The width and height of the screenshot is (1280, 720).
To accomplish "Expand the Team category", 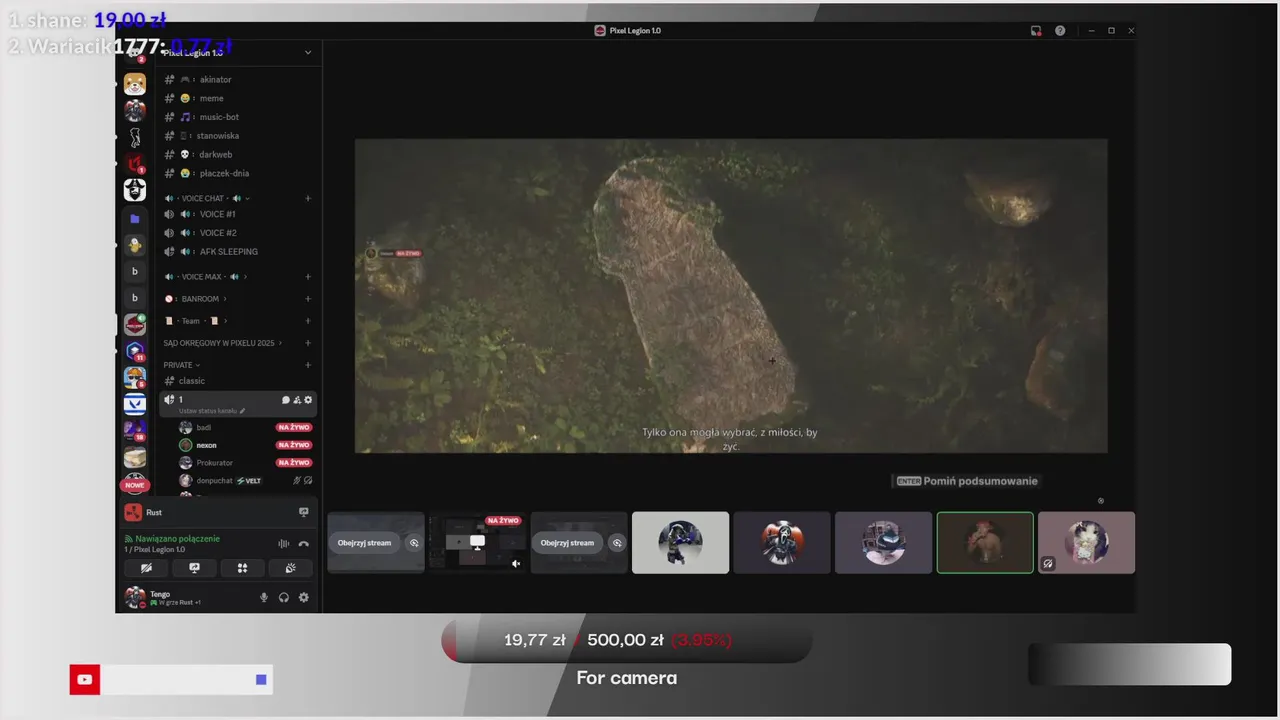I will (x=196, y=321).
